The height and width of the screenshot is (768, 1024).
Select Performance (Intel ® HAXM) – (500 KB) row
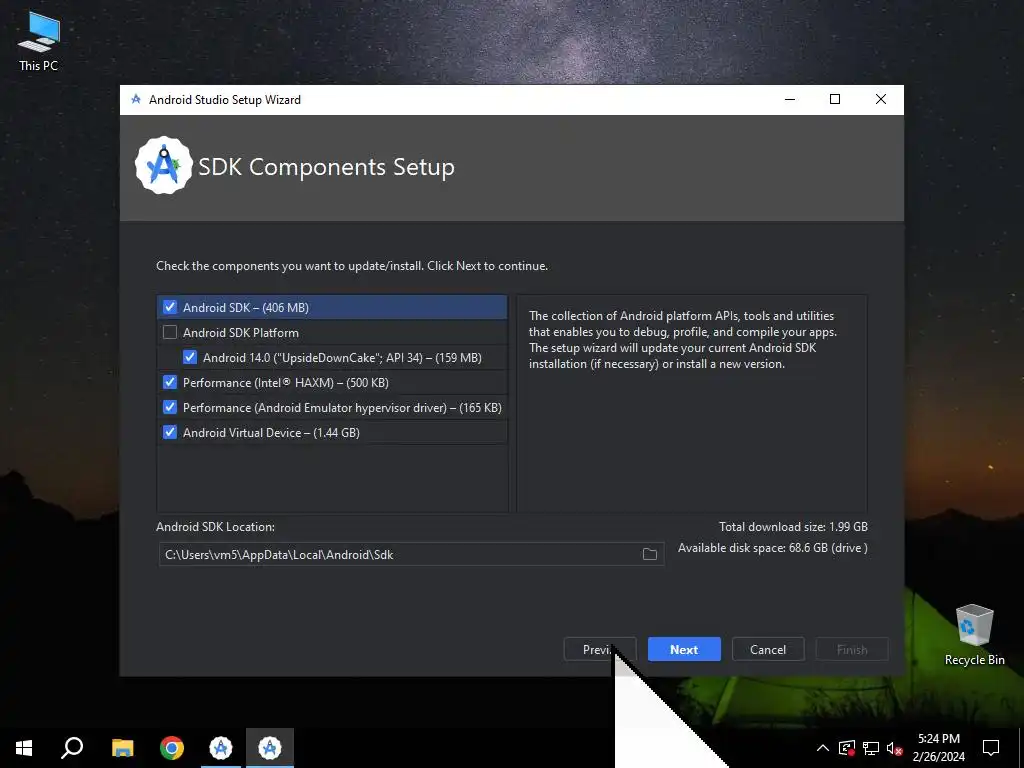point(332,382)
